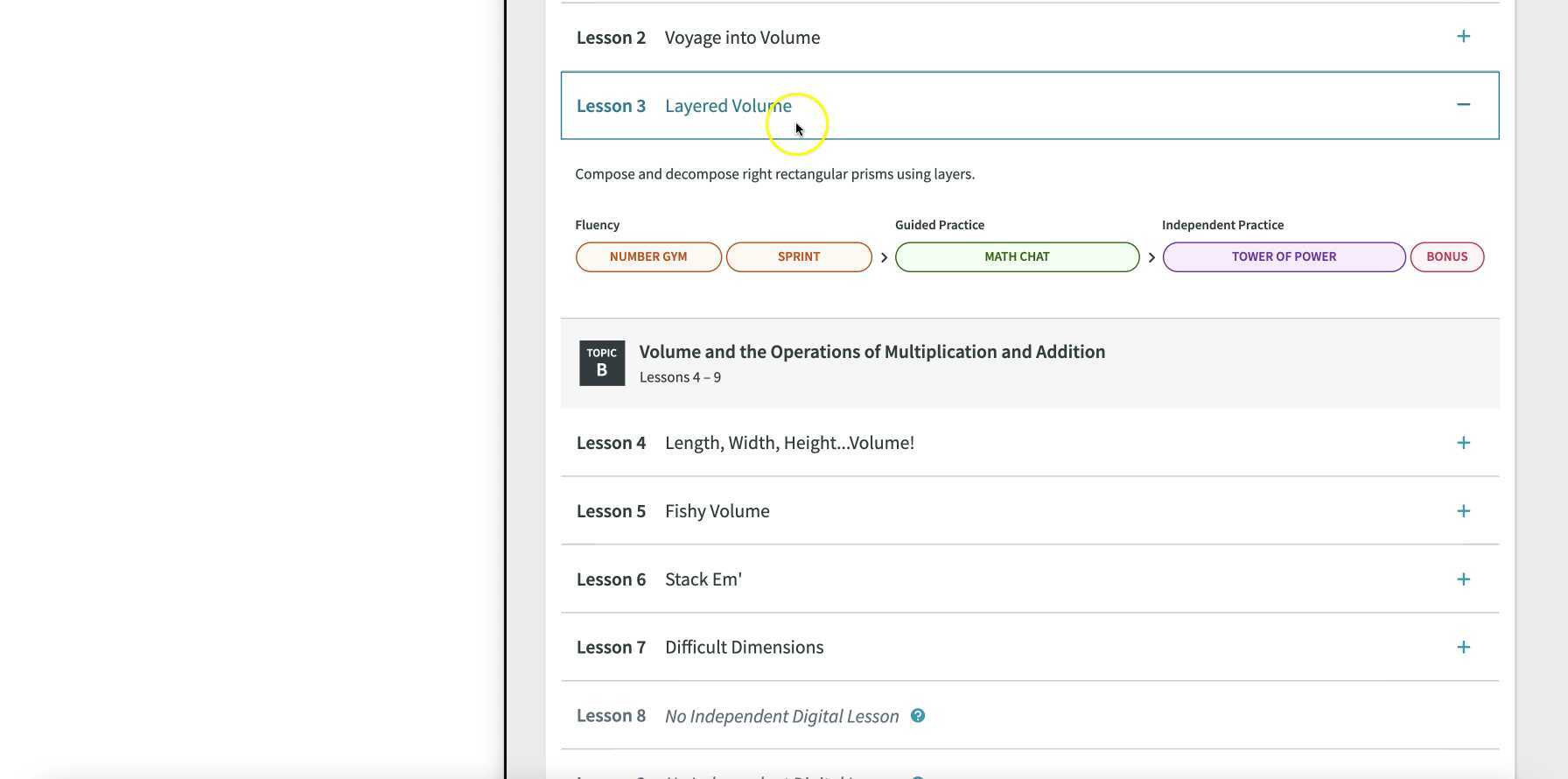Click the plus icon for Lesson 6

click(1463, 579)
